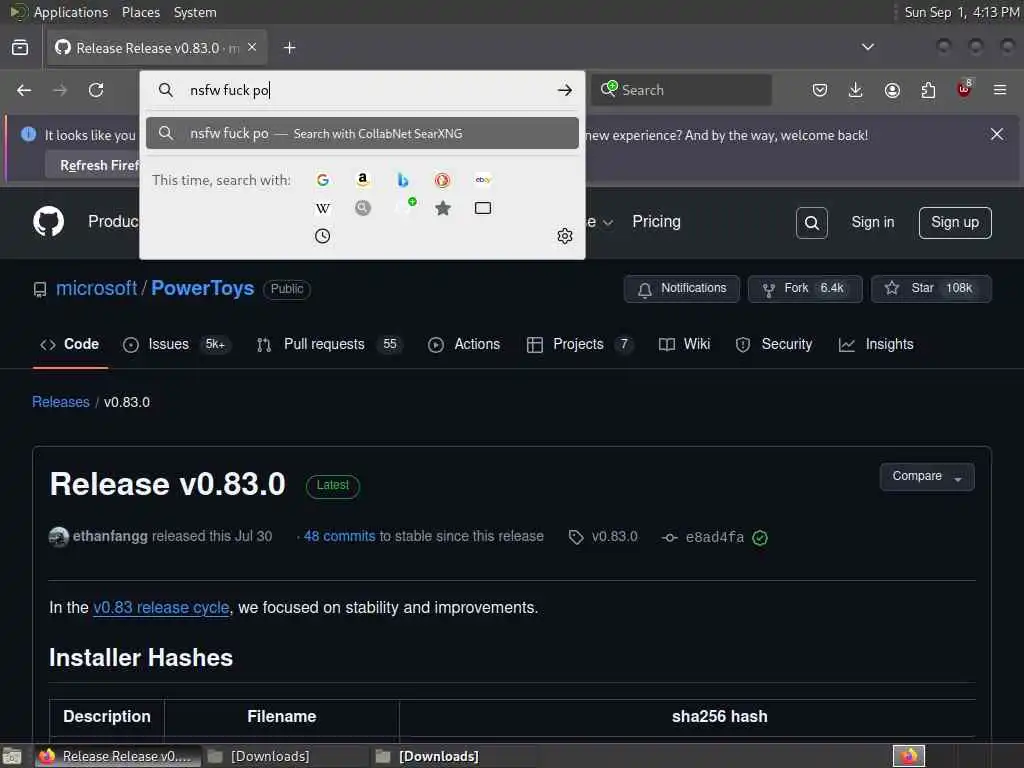Open ethanfangg's profile link

tap(110, 536)
